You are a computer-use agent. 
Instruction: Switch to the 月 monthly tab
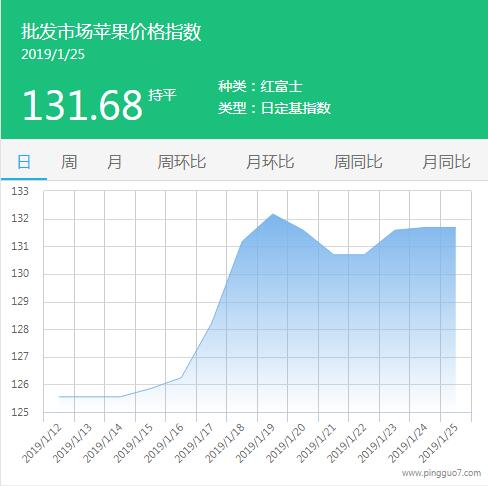[x=114, y=162]
